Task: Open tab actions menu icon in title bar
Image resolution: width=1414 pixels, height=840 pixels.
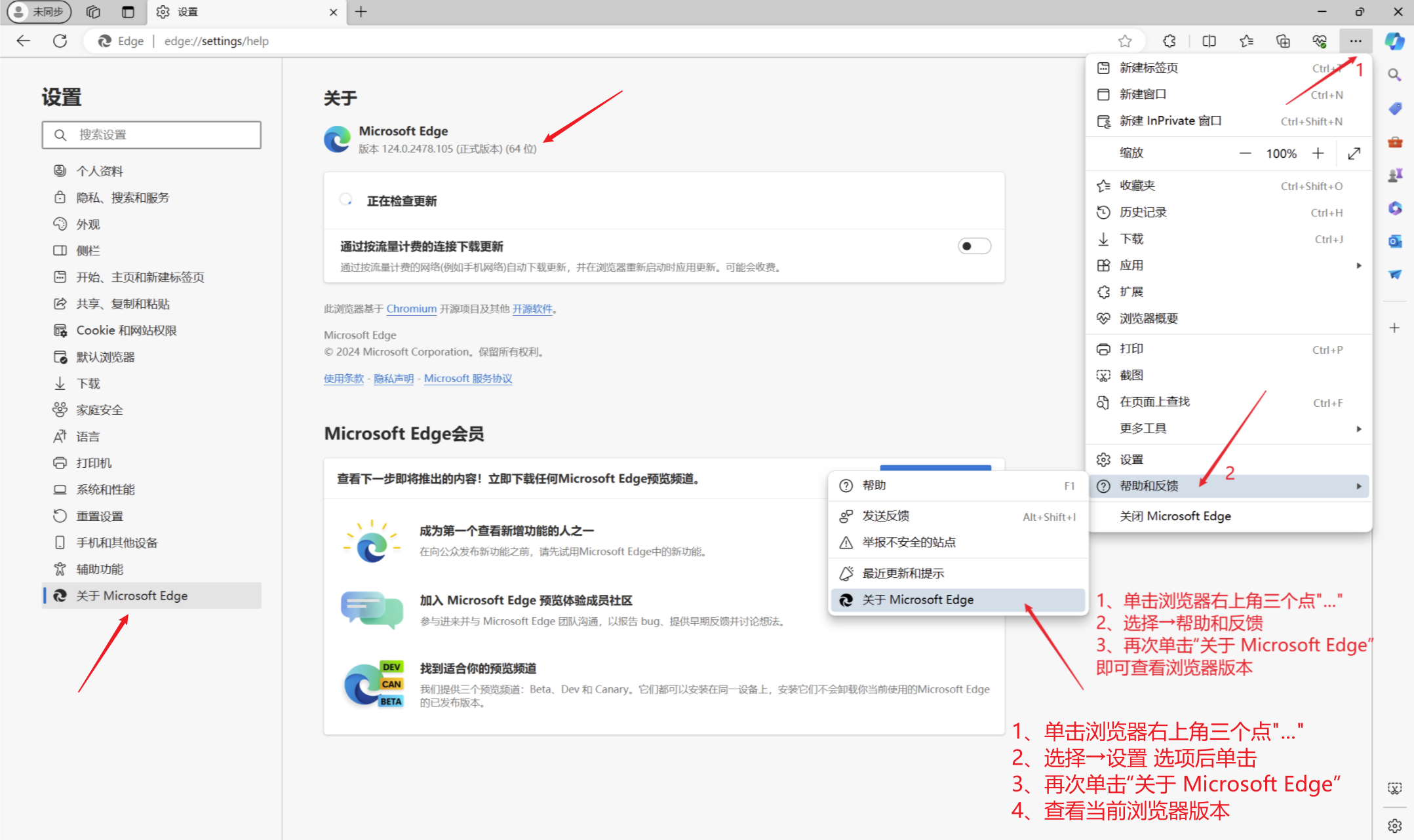Action: tap(128, 12)
